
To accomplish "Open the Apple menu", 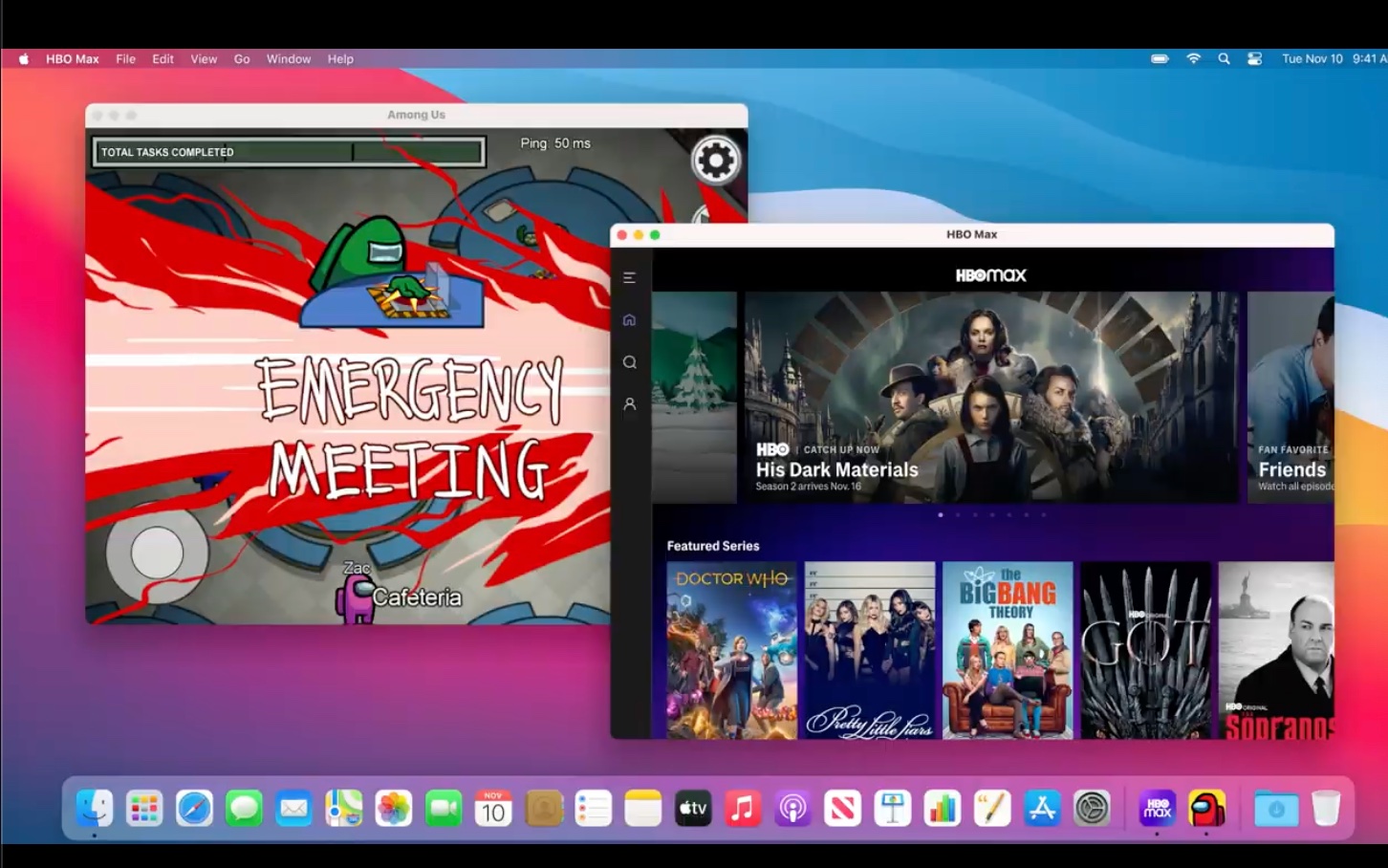I will click(24, 58).
